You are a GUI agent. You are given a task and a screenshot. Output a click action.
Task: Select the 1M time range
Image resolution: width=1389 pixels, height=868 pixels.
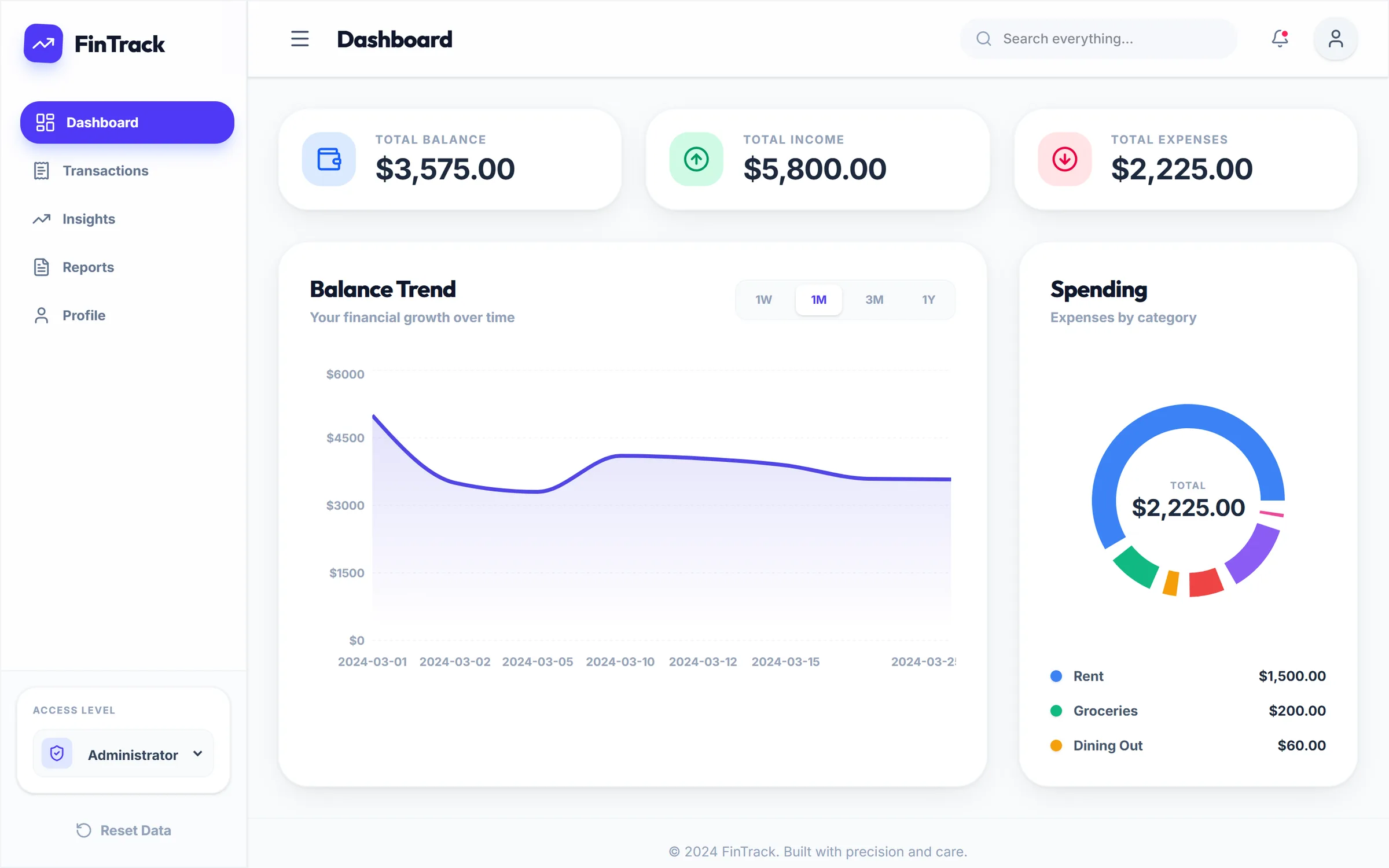click(818, 300)
